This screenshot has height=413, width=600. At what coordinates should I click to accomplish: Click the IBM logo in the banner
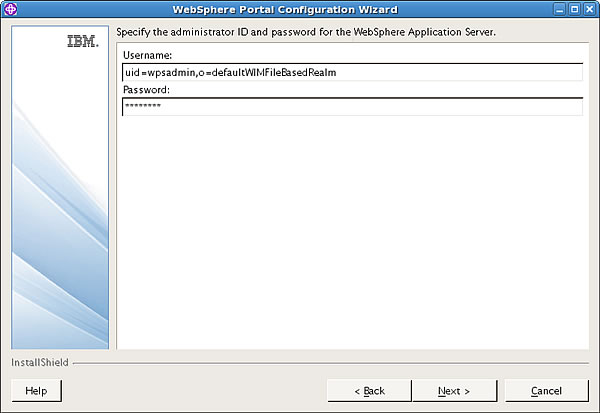click(83, 41)
